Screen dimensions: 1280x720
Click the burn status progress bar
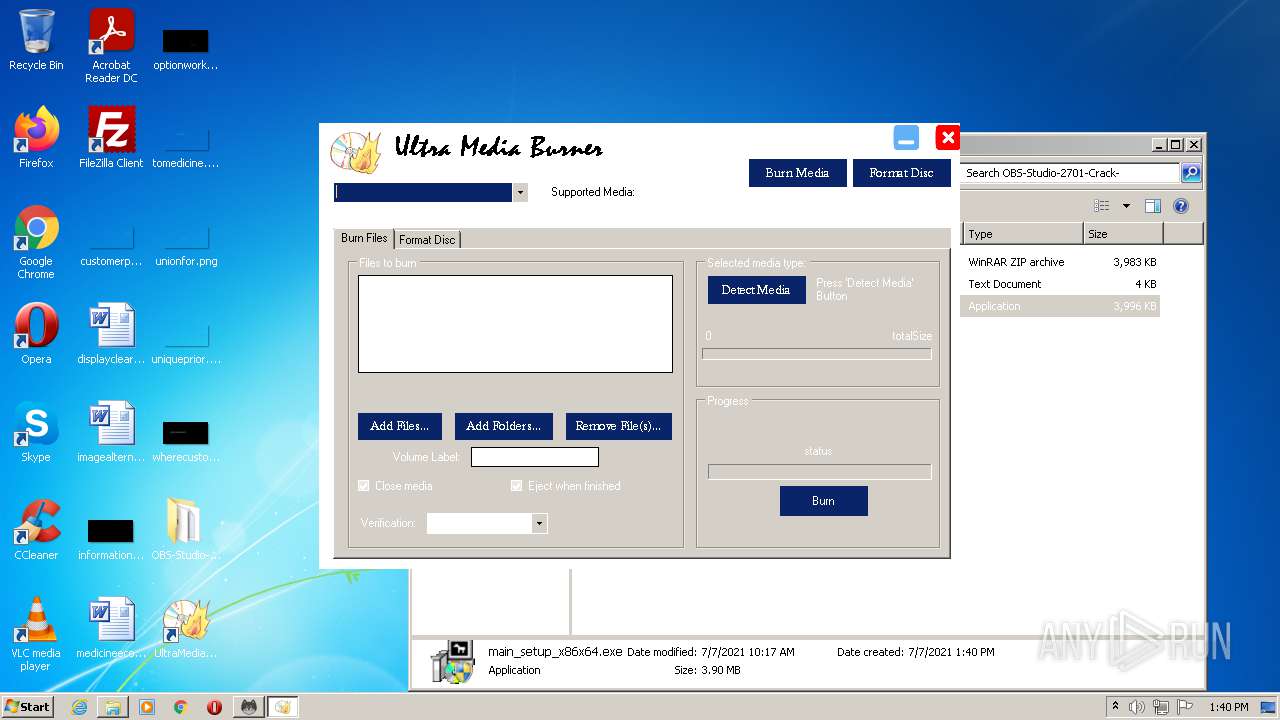(819, 472)
